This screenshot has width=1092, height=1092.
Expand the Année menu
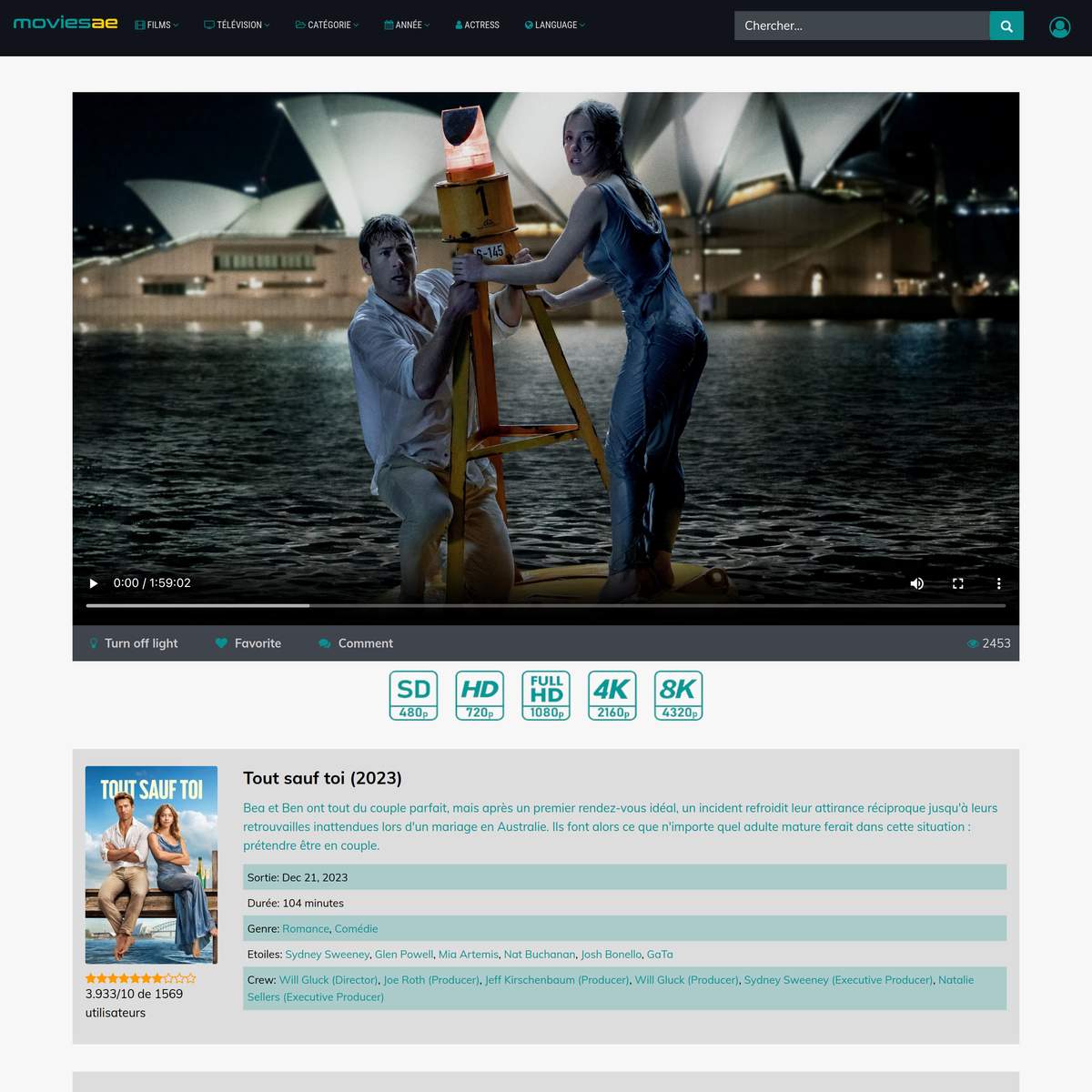tap(407, 25)
